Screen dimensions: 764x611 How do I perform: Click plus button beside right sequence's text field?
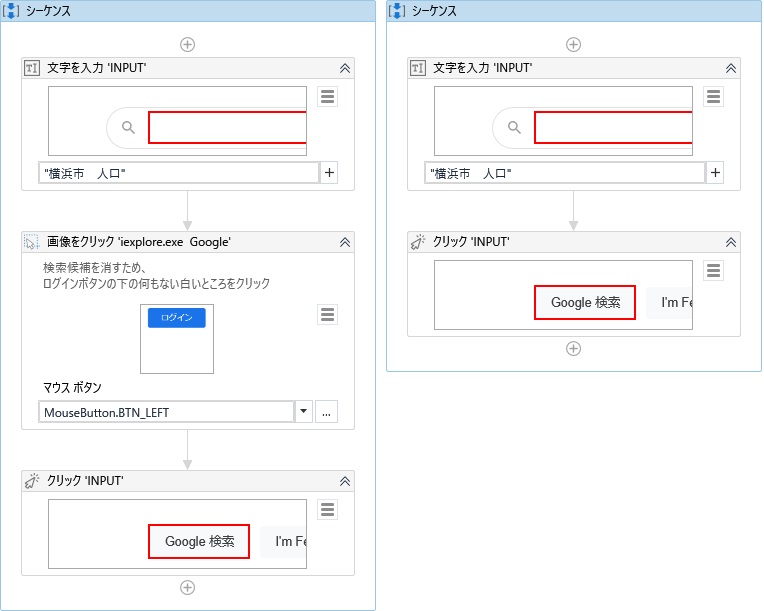point(715,173)
